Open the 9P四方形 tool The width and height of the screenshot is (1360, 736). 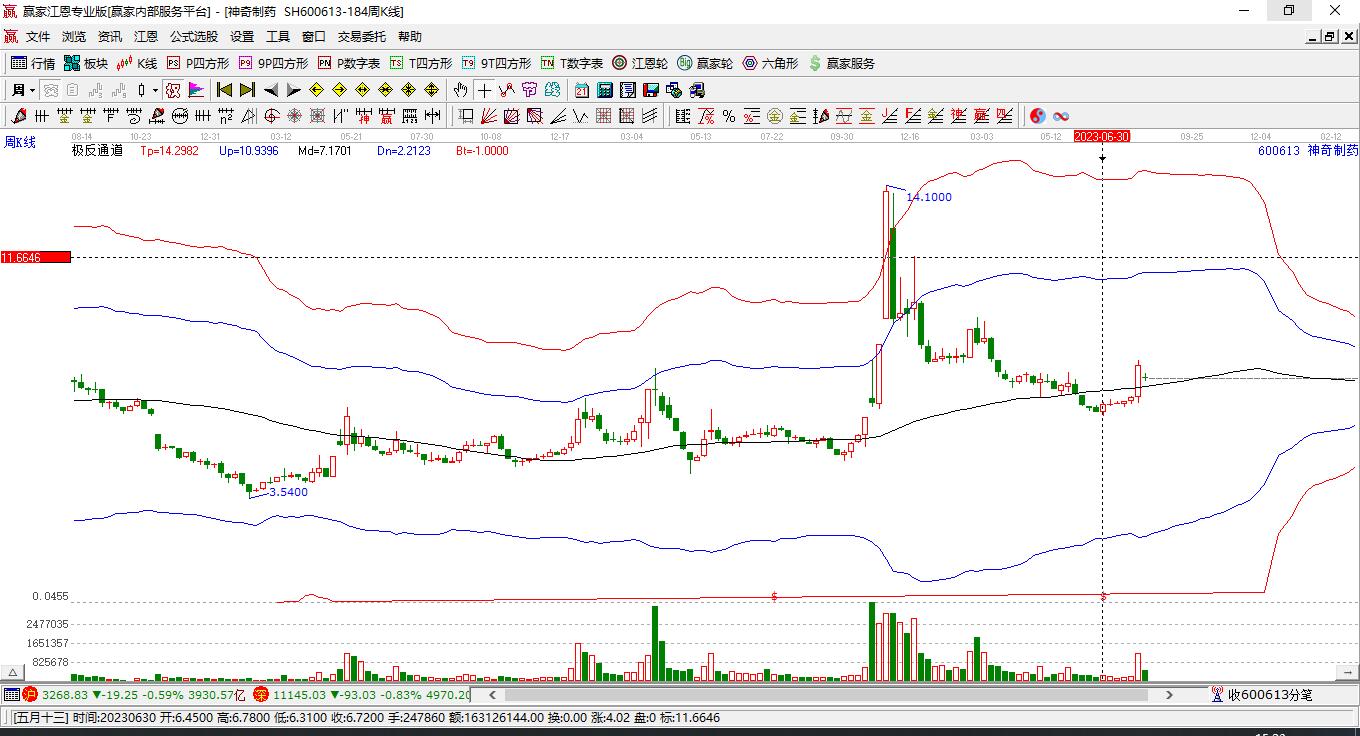click(x=273, y=63)
